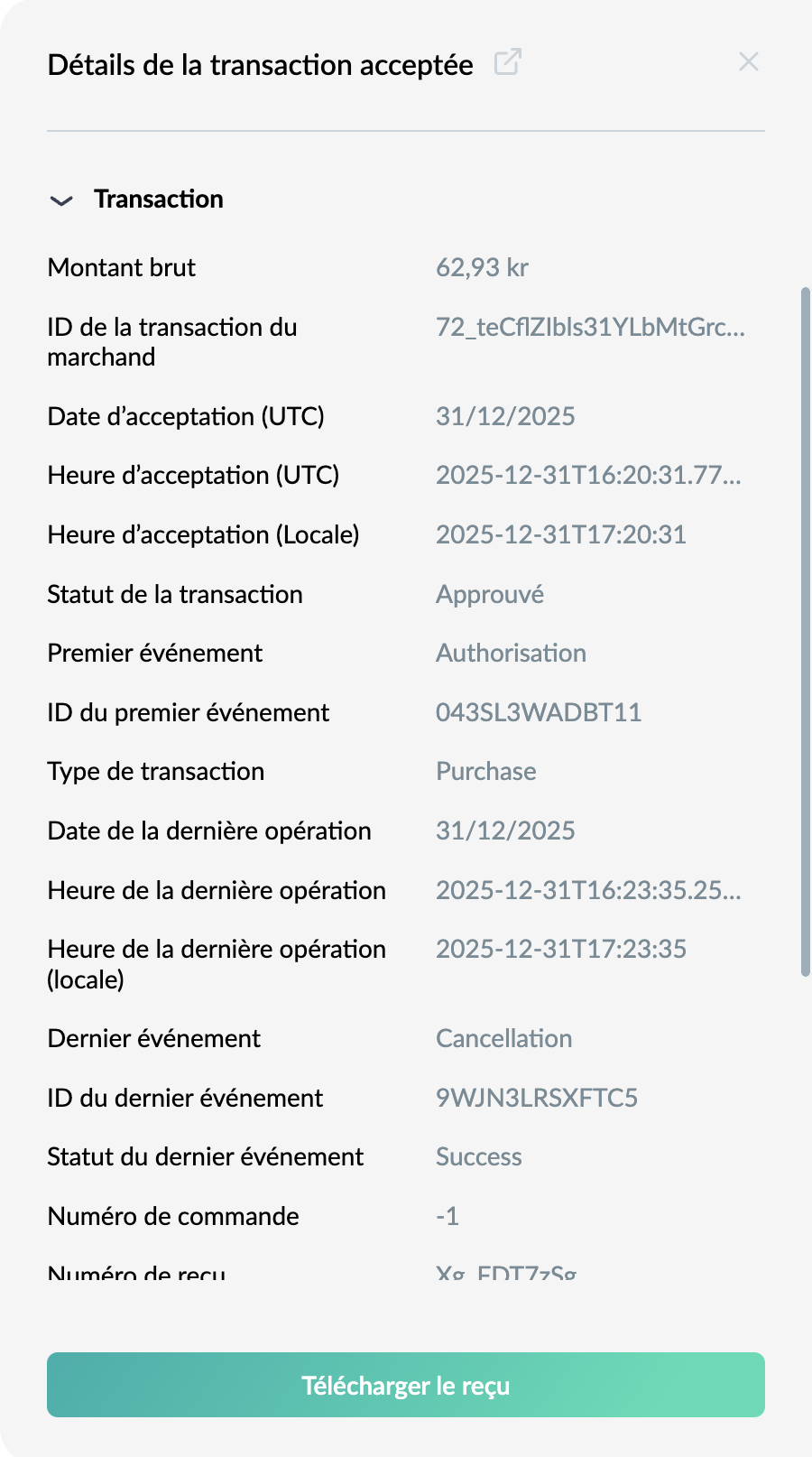
Task: Select the truncated merchant transaction ID value
Action: click(590, 327)
